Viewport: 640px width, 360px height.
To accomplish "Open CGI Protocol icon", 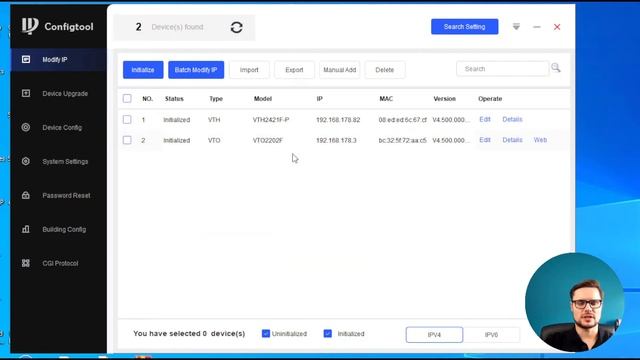I will click(26, 263).
